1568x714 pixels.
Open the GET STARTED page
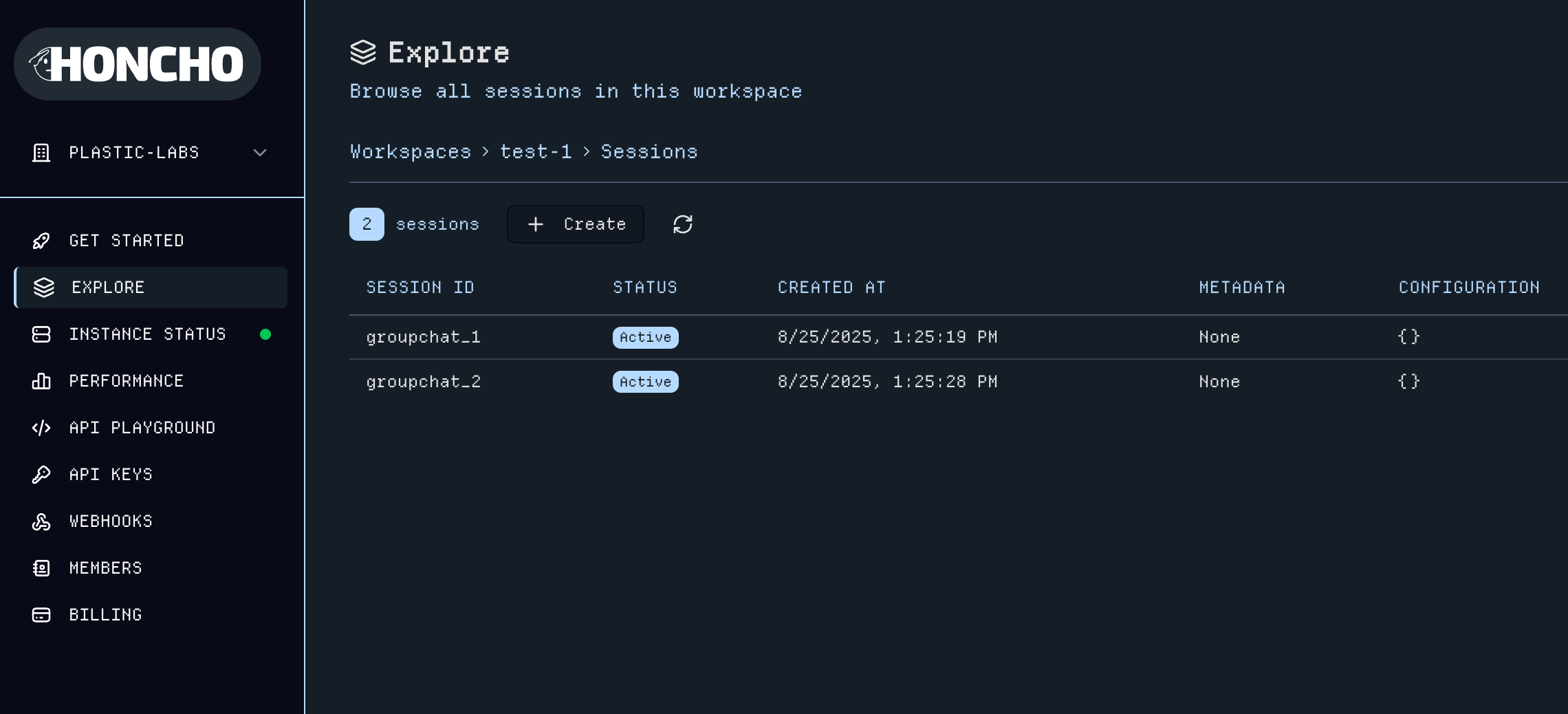coord(127,241)
